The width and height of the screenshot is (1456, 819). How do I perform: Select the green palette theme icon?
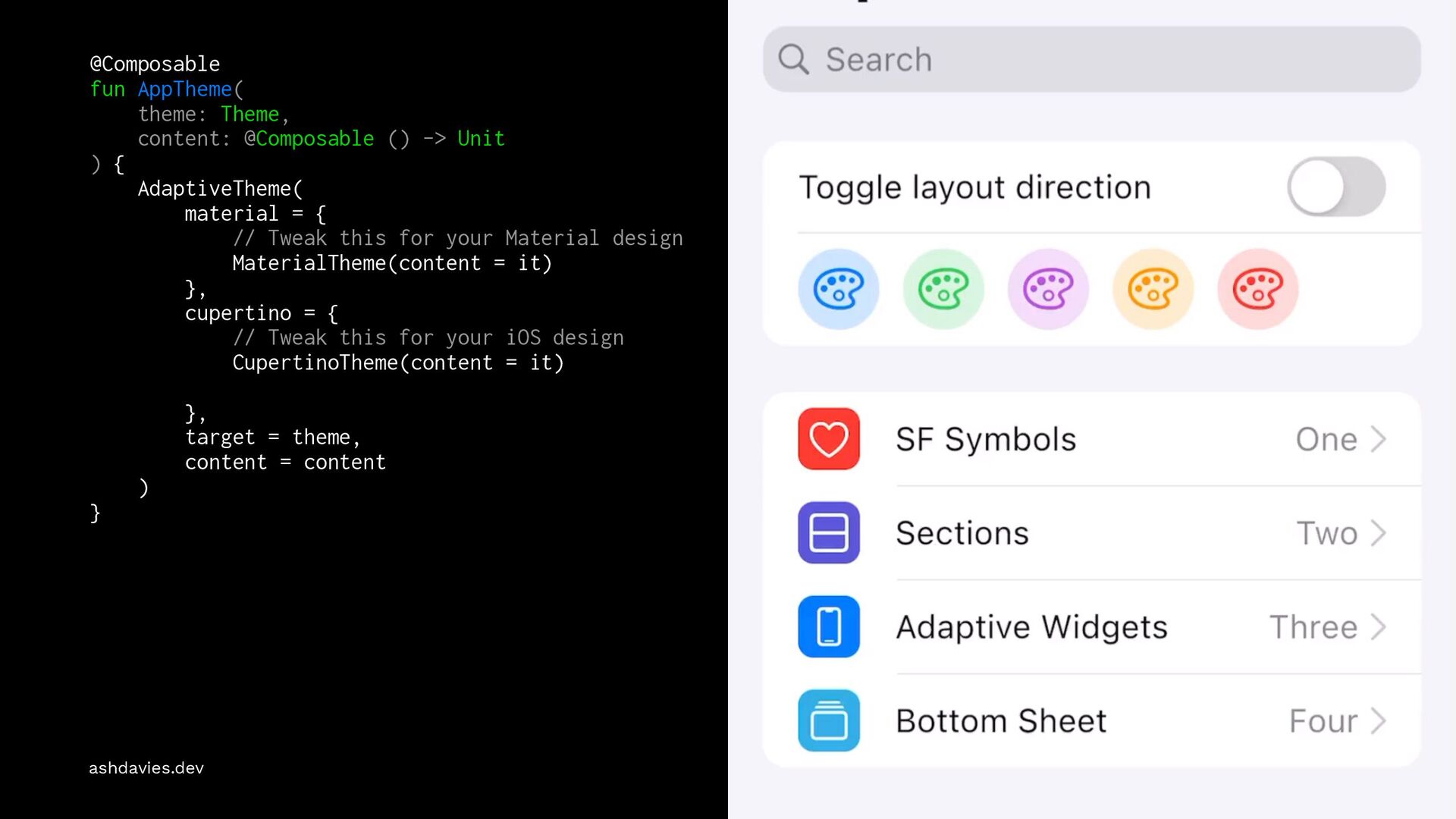tap(943, 289)
